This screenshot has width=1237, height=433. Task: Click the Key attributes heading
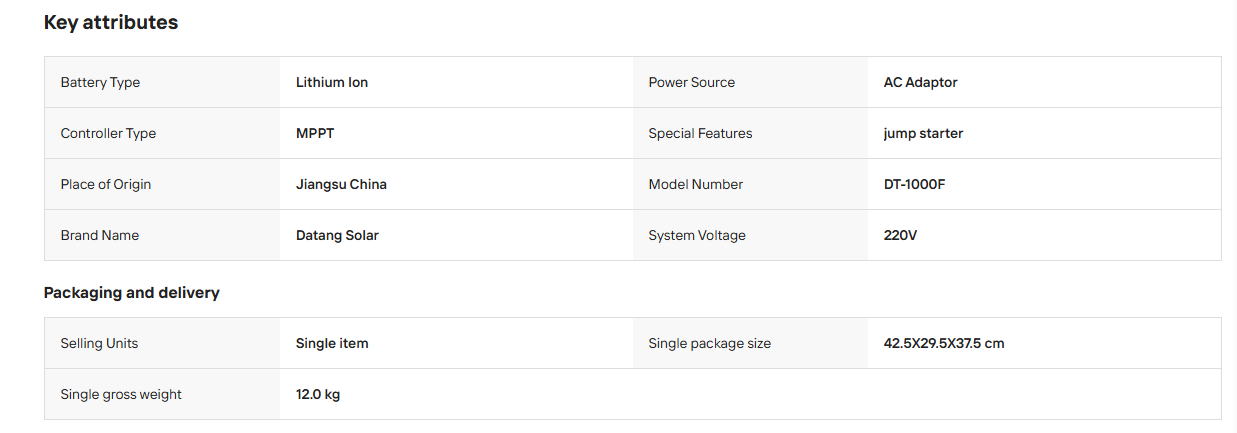coord(111,22)
